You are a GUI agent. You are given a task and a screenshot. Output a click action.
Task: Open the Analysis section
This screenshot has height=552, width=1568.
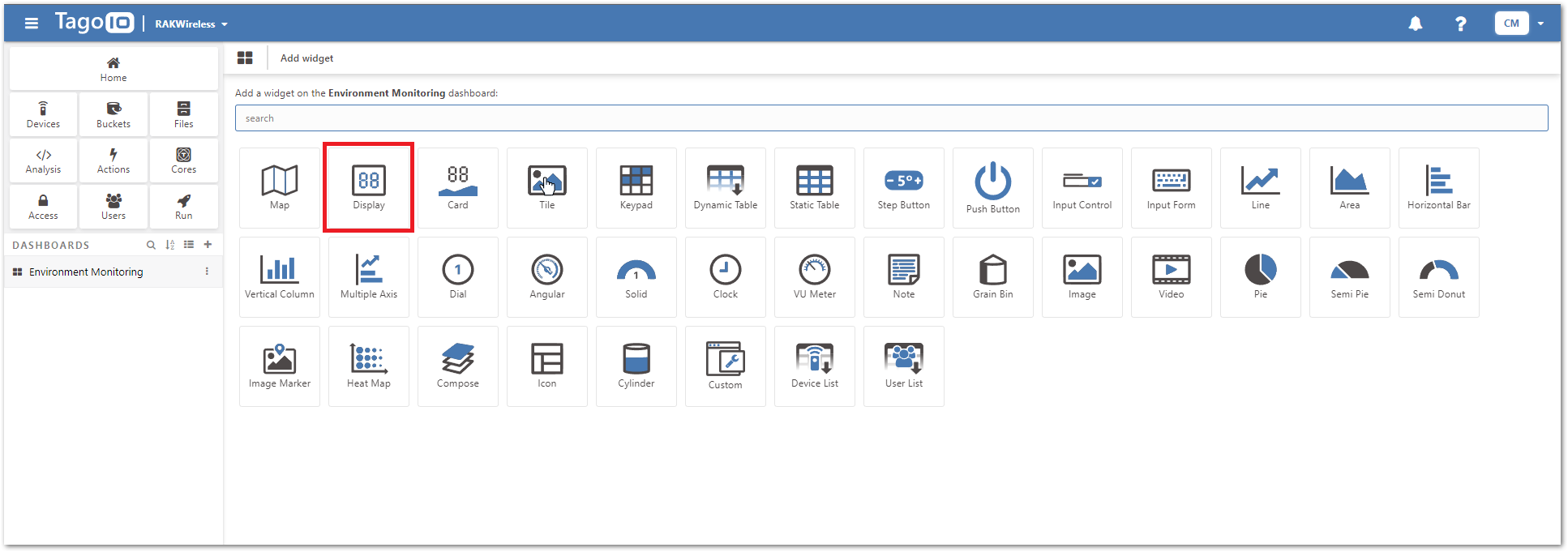[43, 160]
